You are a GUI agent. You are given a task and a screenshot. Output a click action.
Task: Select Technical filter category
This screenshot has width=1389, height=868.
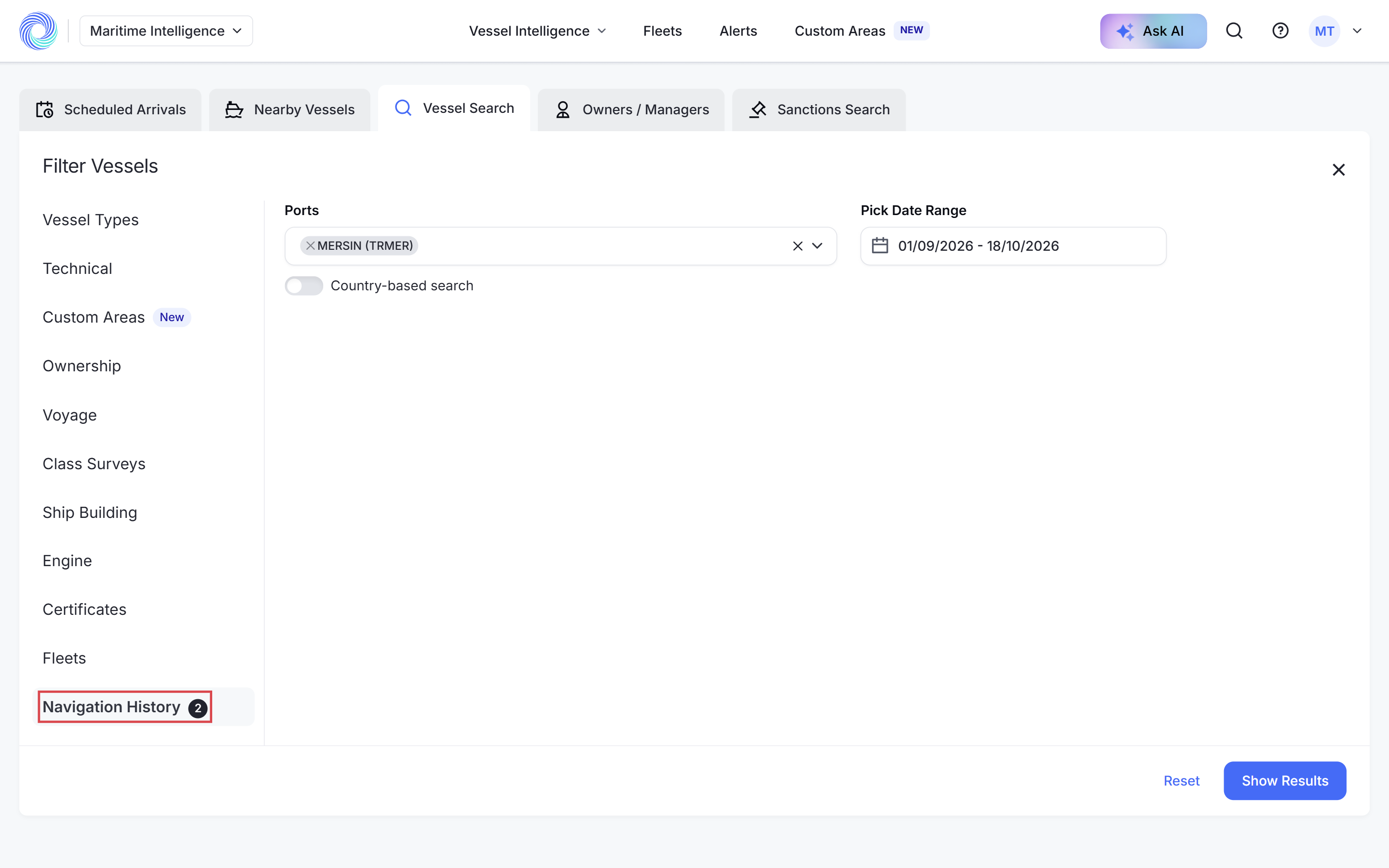tap(78, 269)
